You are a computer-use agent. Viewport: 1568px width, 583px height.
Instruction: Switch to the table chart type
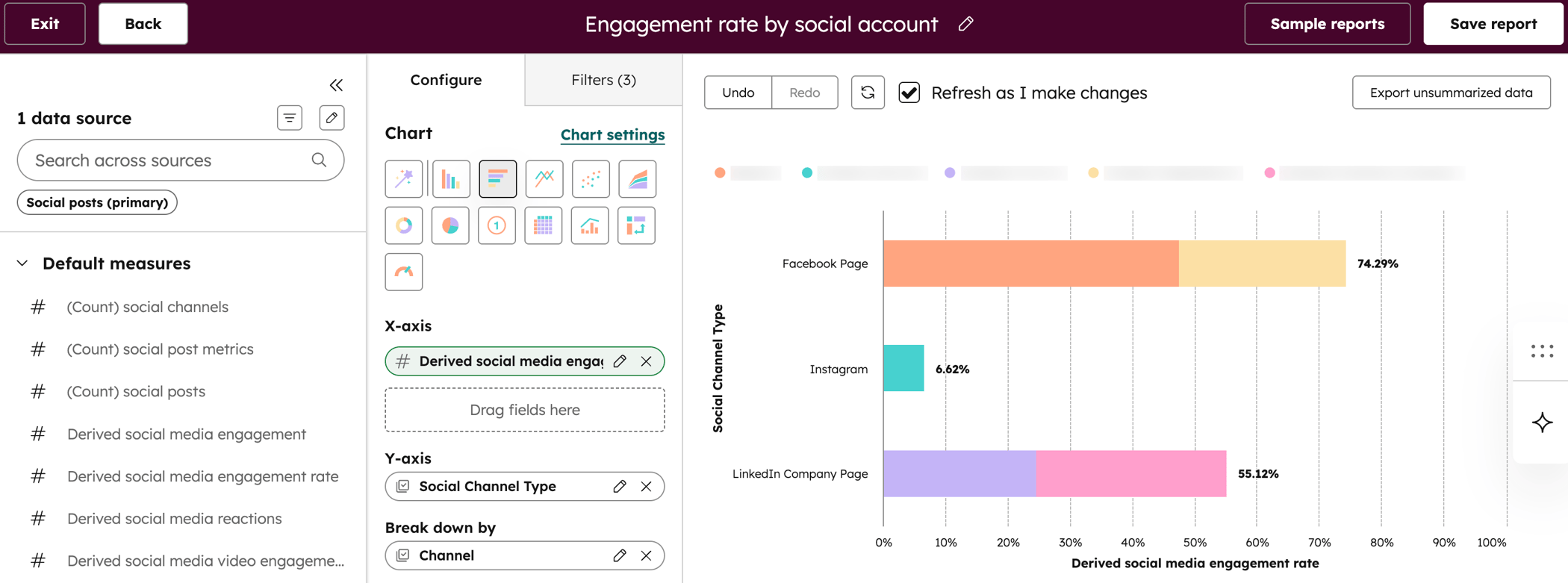point(544,225)
